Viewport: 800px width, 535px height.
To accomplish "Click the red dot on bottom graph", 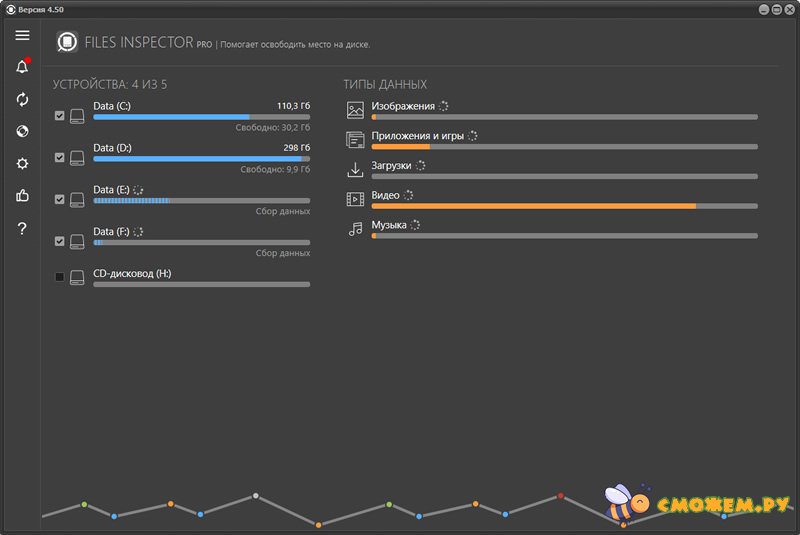I will click(561, 495).
